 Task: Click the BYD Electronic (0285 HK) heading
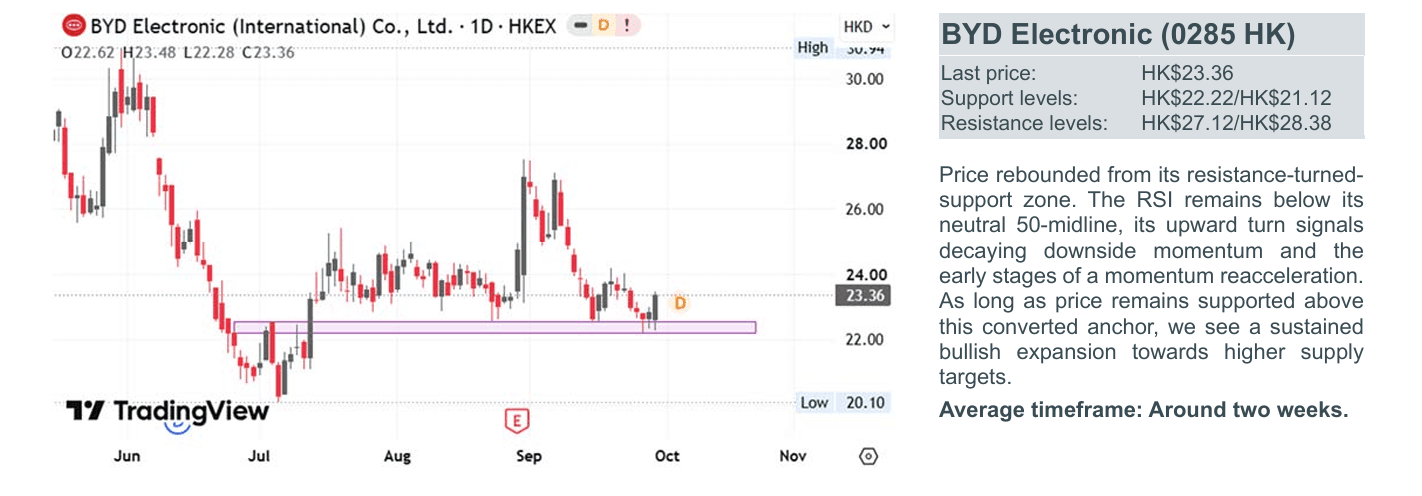click(x=1118, y=35)
